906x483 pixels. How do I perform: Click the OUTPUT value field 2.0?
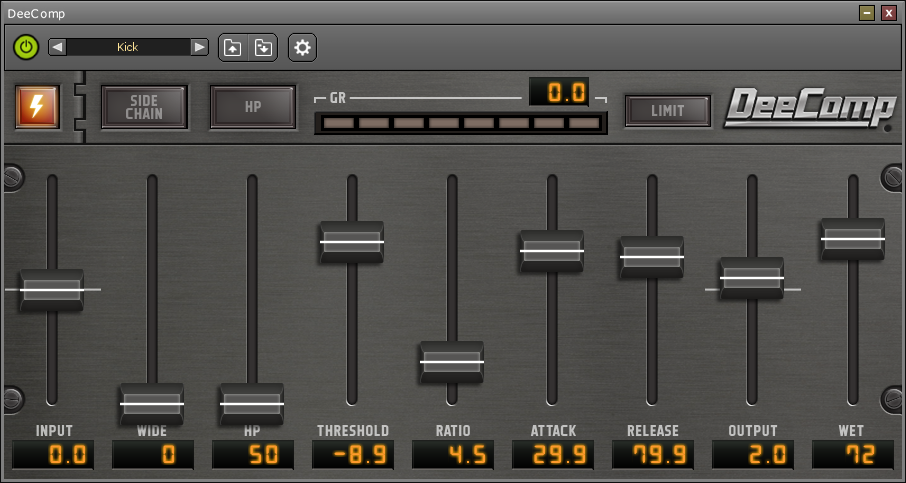pyautogui.click(x=753, y=455)
